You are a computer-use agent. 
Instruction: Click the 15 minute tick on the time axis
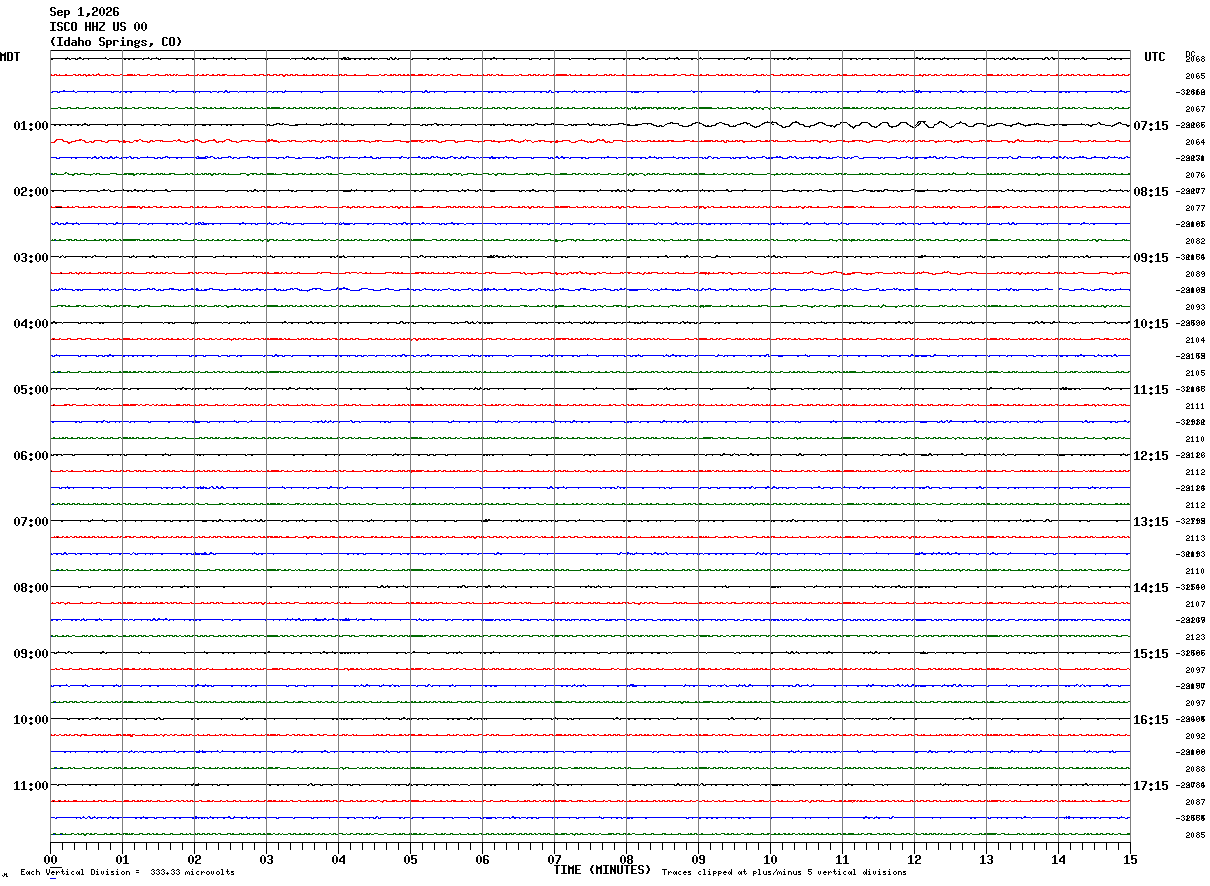pyautogui.click(x=1130, y=859)
